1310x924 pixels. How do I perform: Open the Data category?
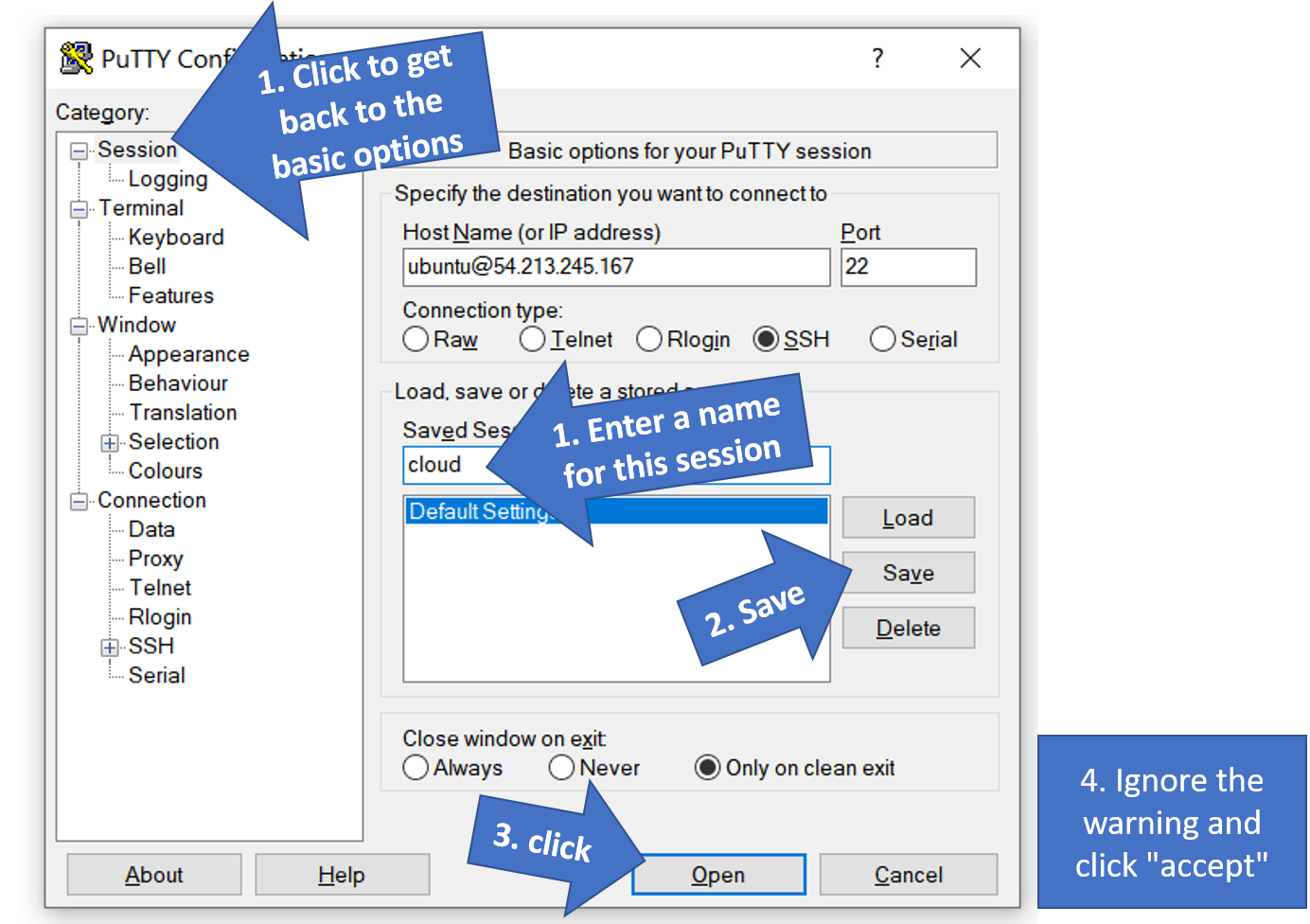(x=151, y=530)
